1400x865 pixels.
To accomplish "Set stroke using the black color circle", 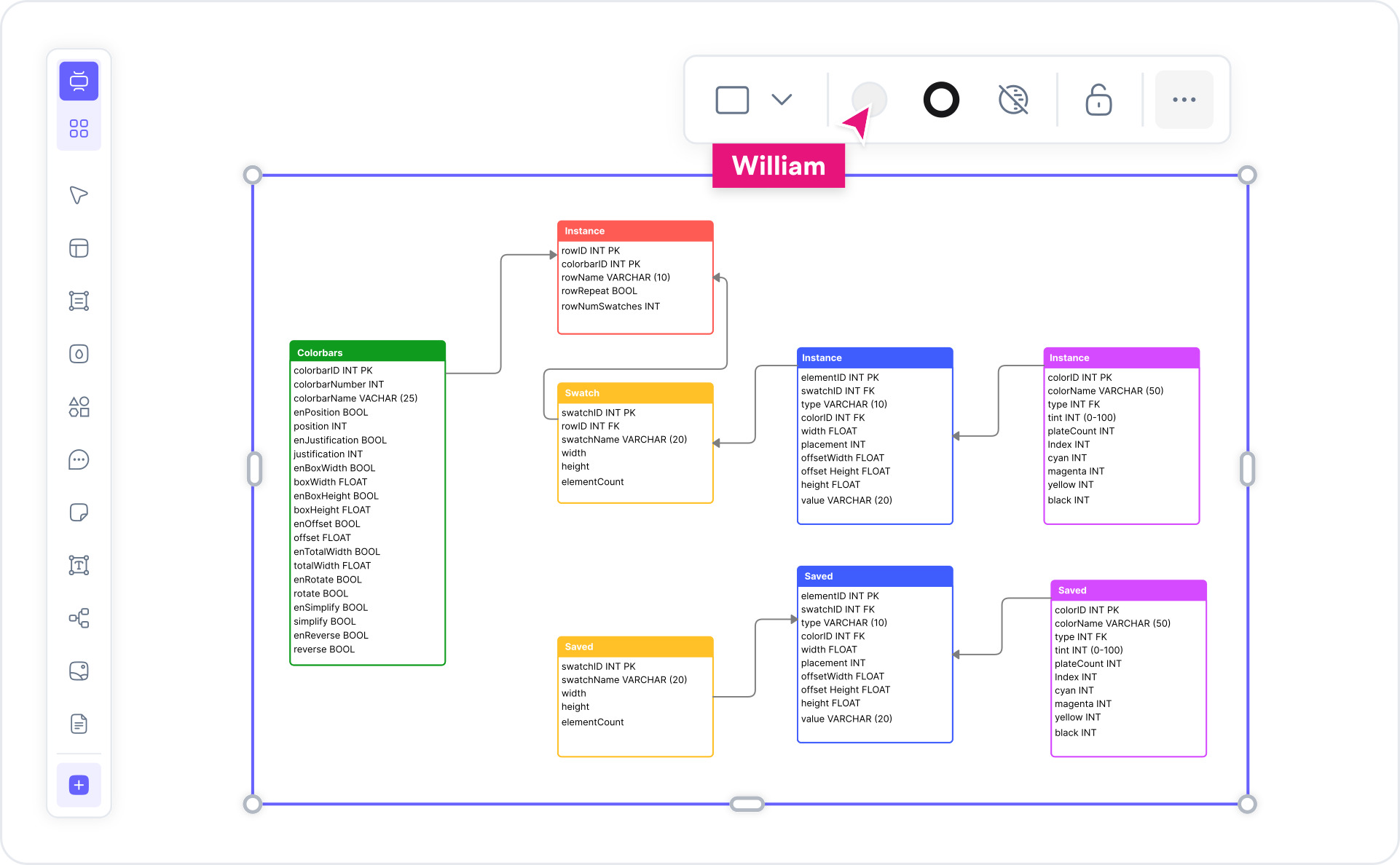I will 941,100.
